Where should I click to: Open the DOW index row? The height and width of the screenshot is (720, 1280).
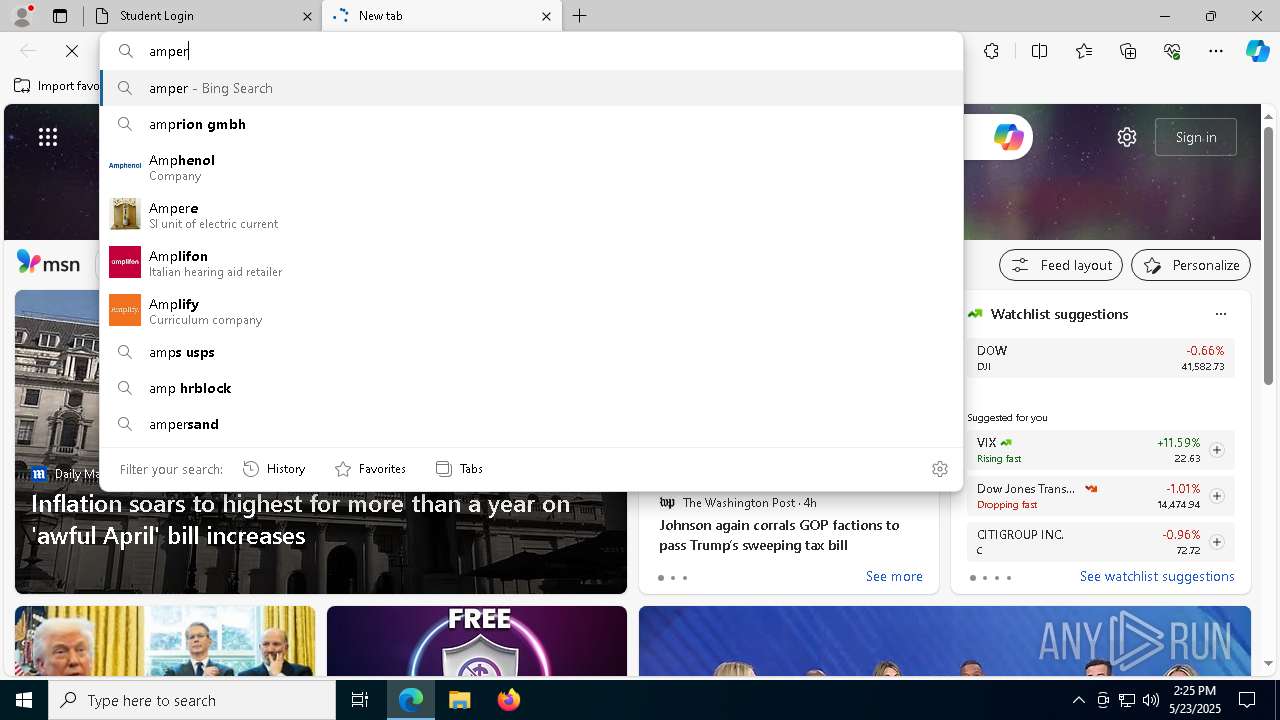(1100, 358)
